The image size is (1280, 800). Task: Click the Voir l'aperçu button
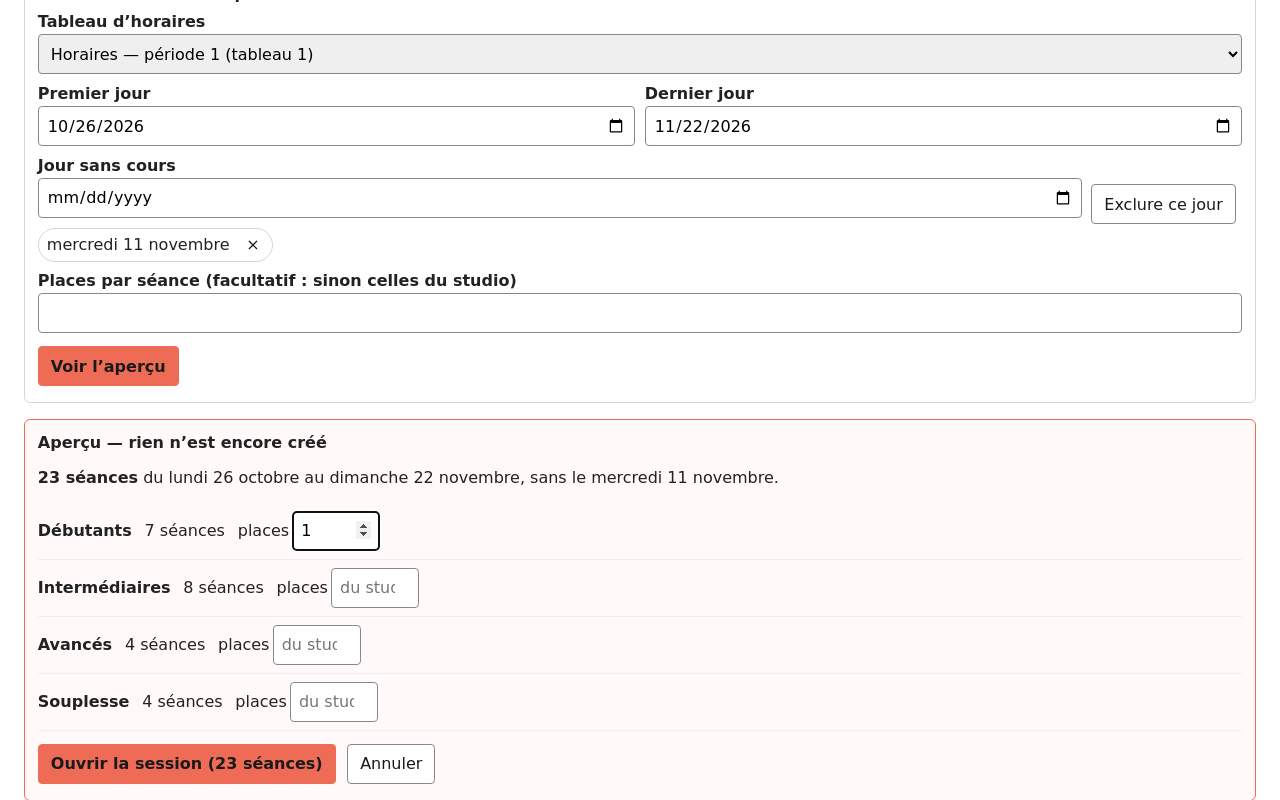click(x=108, y=366)
